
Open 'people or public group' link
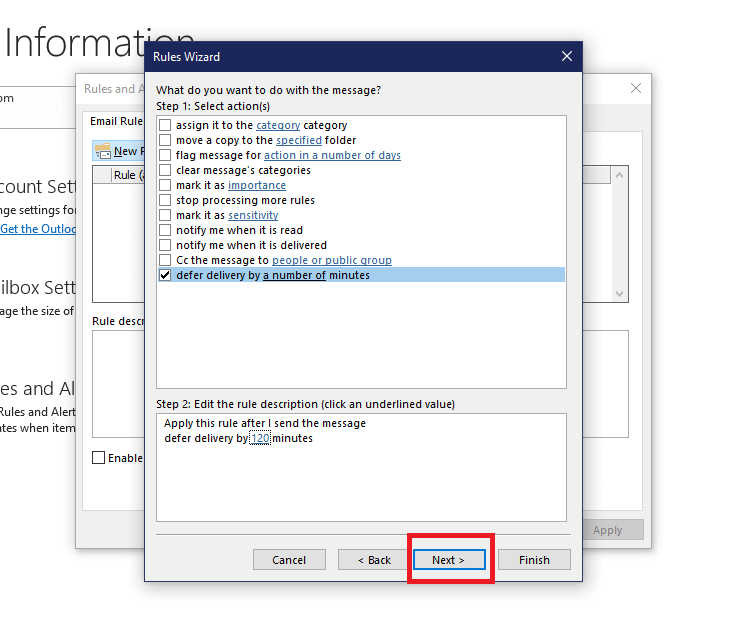(331, 260)
